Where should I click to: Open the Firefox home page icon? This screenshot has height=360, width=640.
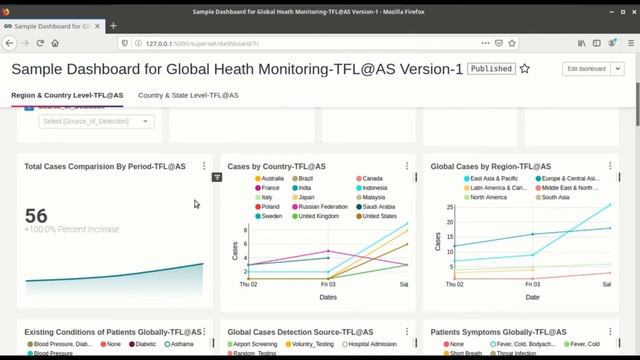(x=55, y=43)
